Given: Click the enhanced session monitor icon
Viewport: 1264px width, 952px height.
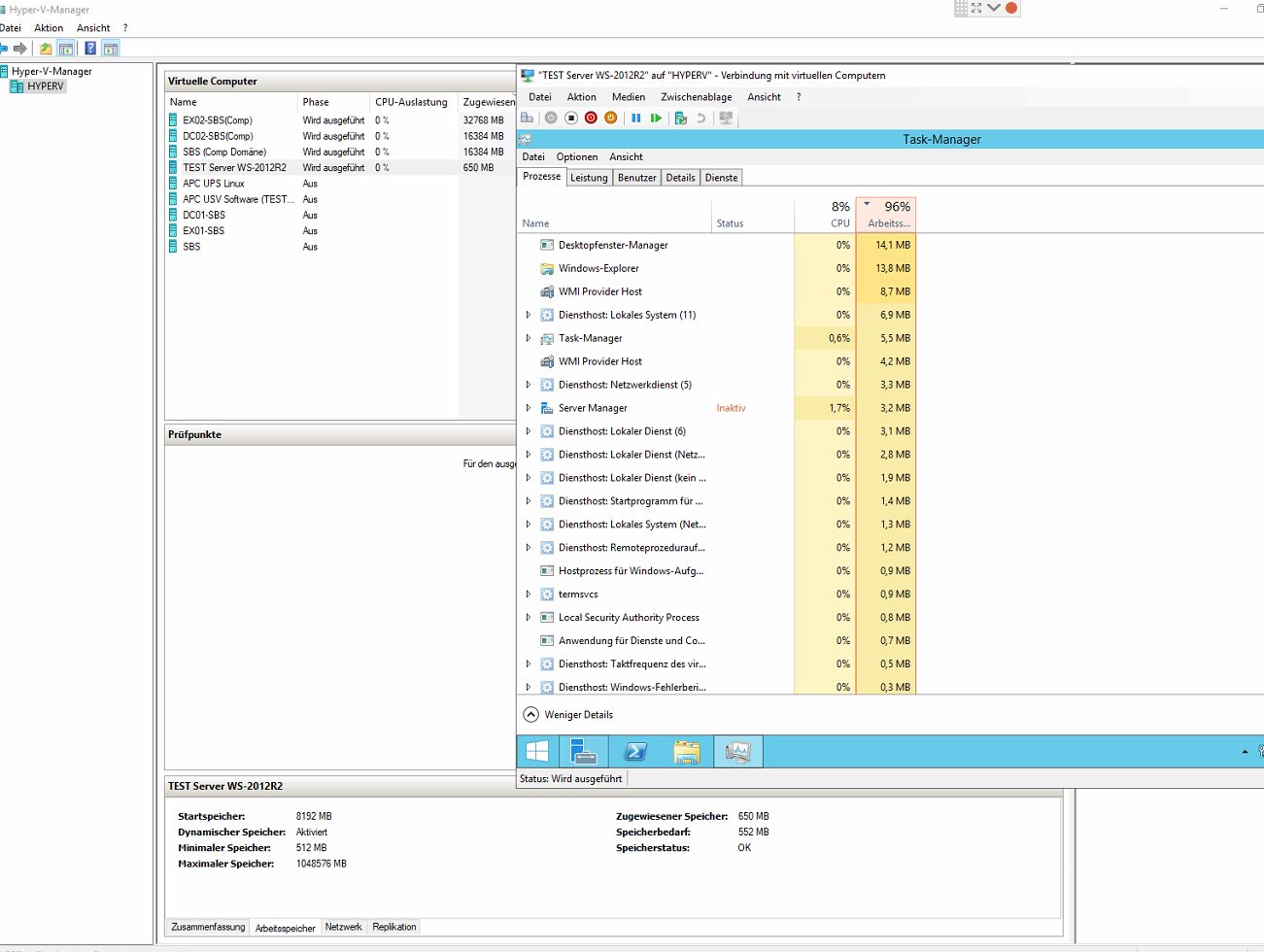Looking at the screenshot, I should [x=726, y=118].
